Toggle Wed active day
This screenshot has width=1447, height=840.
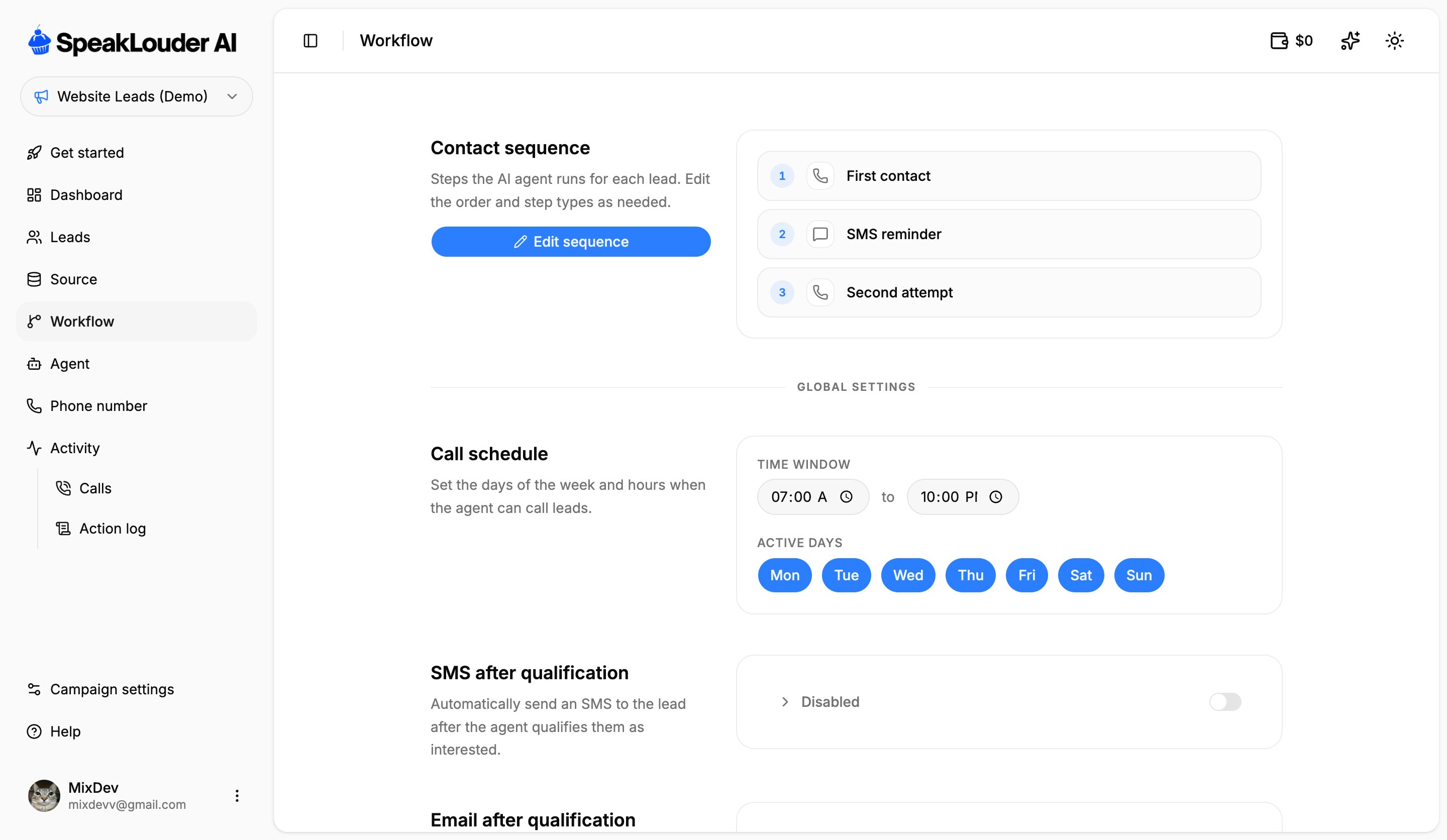coord(908,575)
